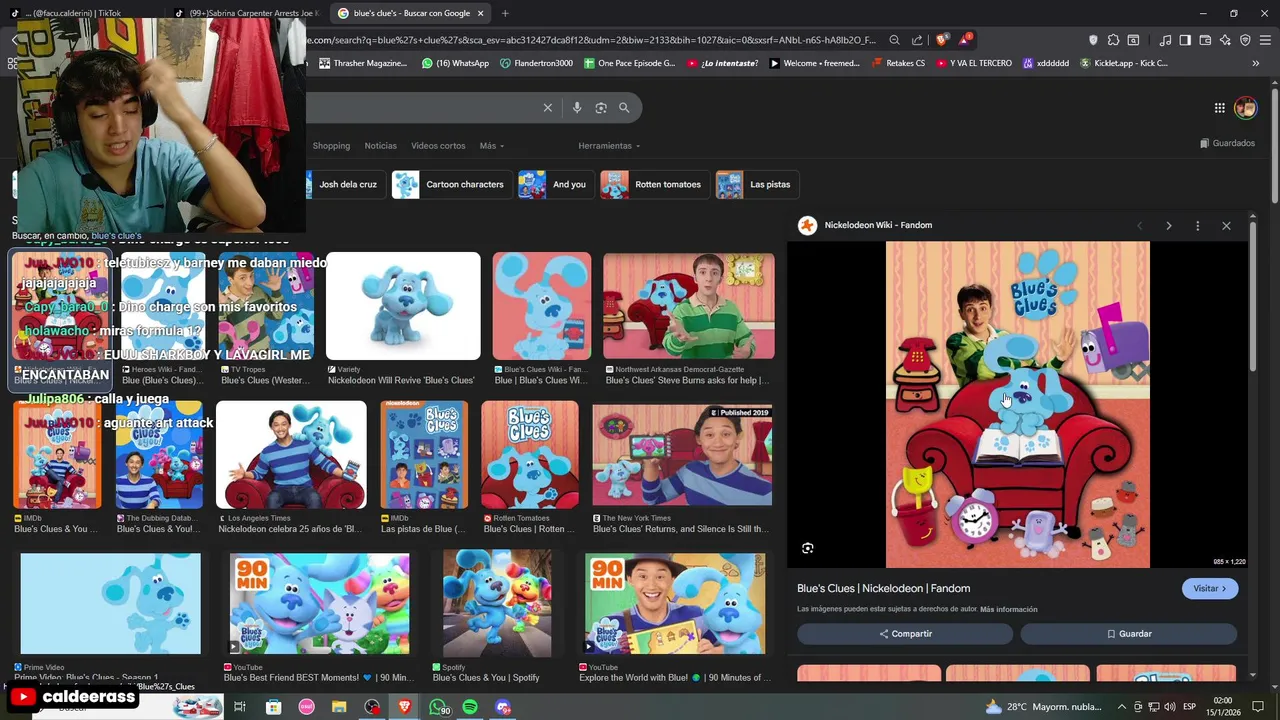Open Rotten Tomatoes Blue's Clues thumbnail
This screenshot has width=1280, height=720.
[x=530, y=455]
